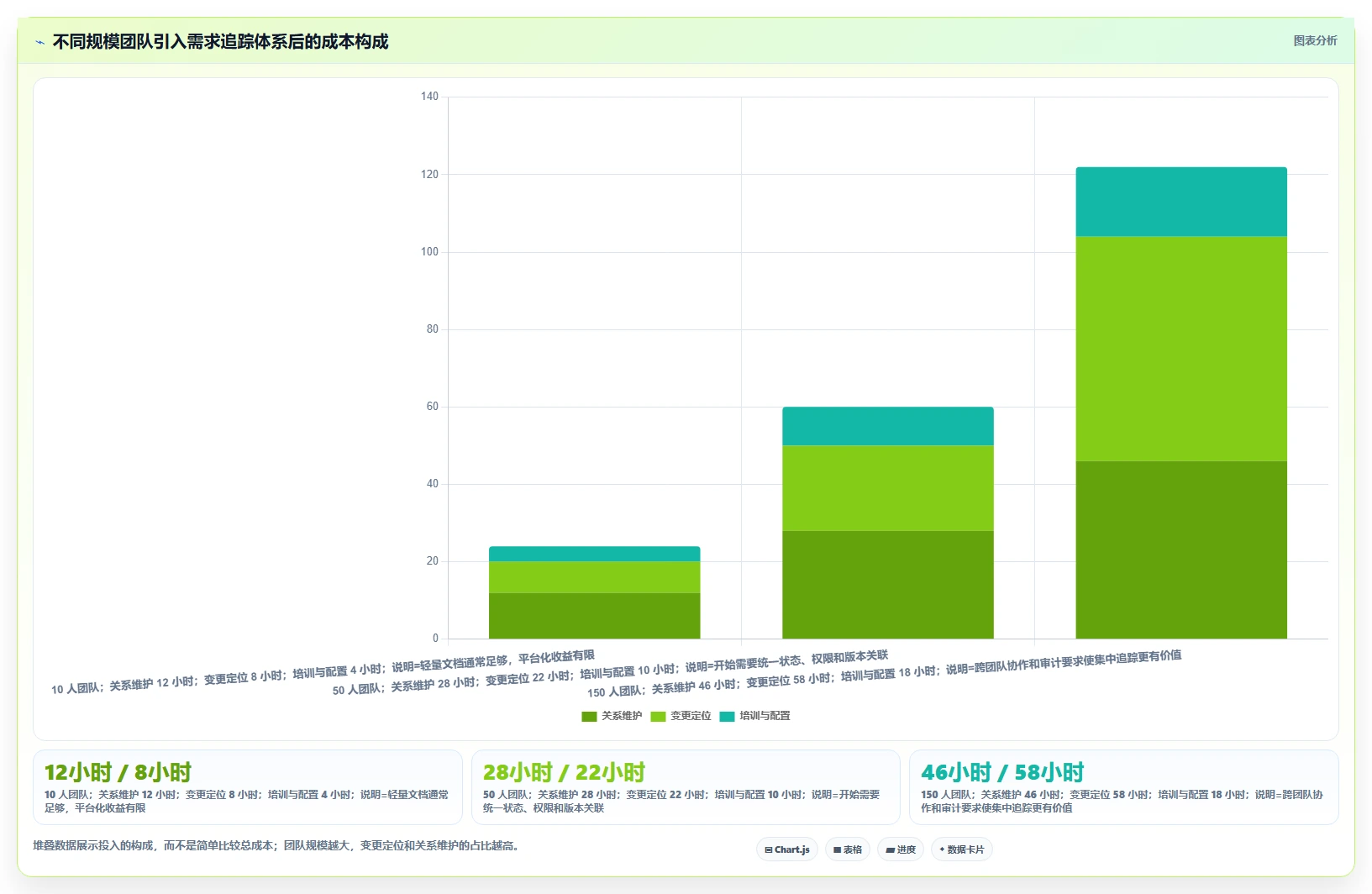
Task: Select the Chart.js tag
Action: coord(787,849)
